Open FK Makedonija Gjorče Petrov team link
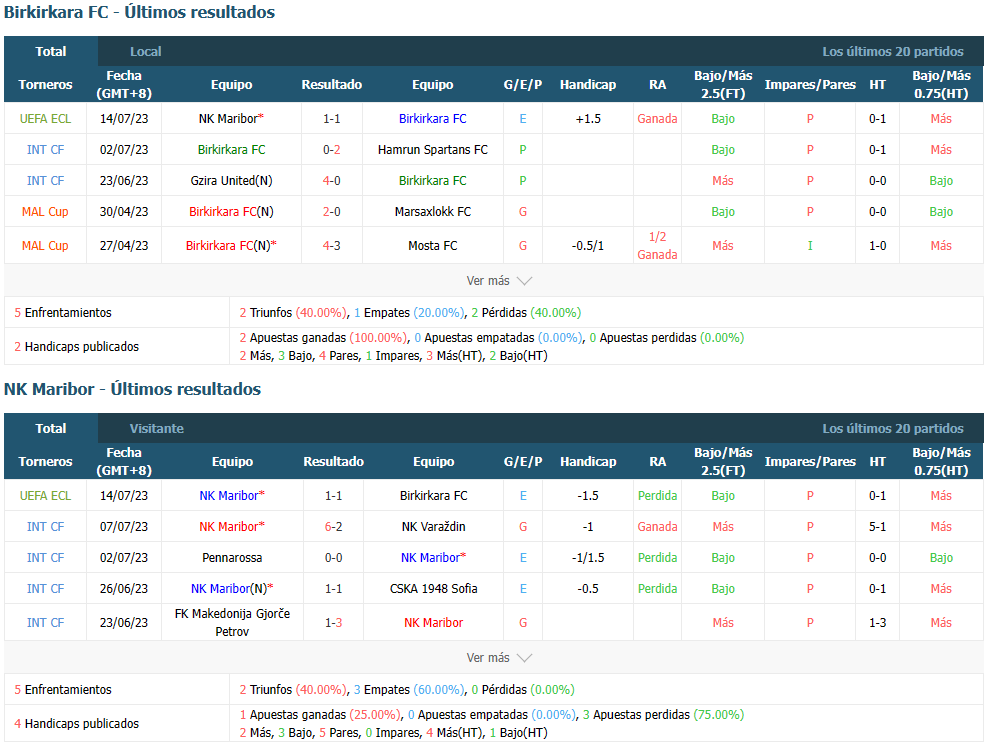The height and width of the screenshot is (747, 989). [x=232, y=622]
